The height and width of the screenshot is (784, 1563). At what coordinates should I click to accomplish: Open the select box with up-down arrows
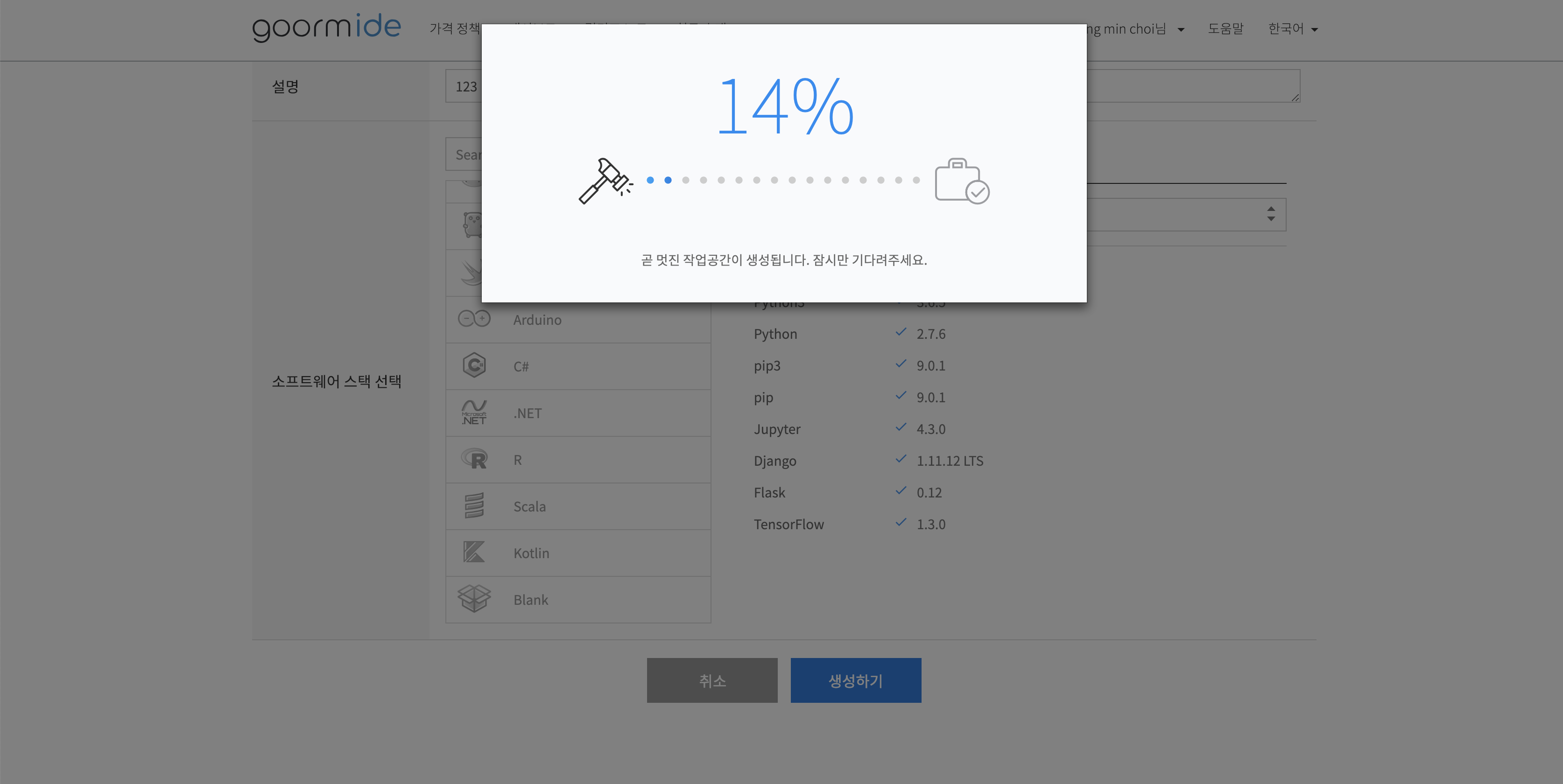(x=1271, y=214)
